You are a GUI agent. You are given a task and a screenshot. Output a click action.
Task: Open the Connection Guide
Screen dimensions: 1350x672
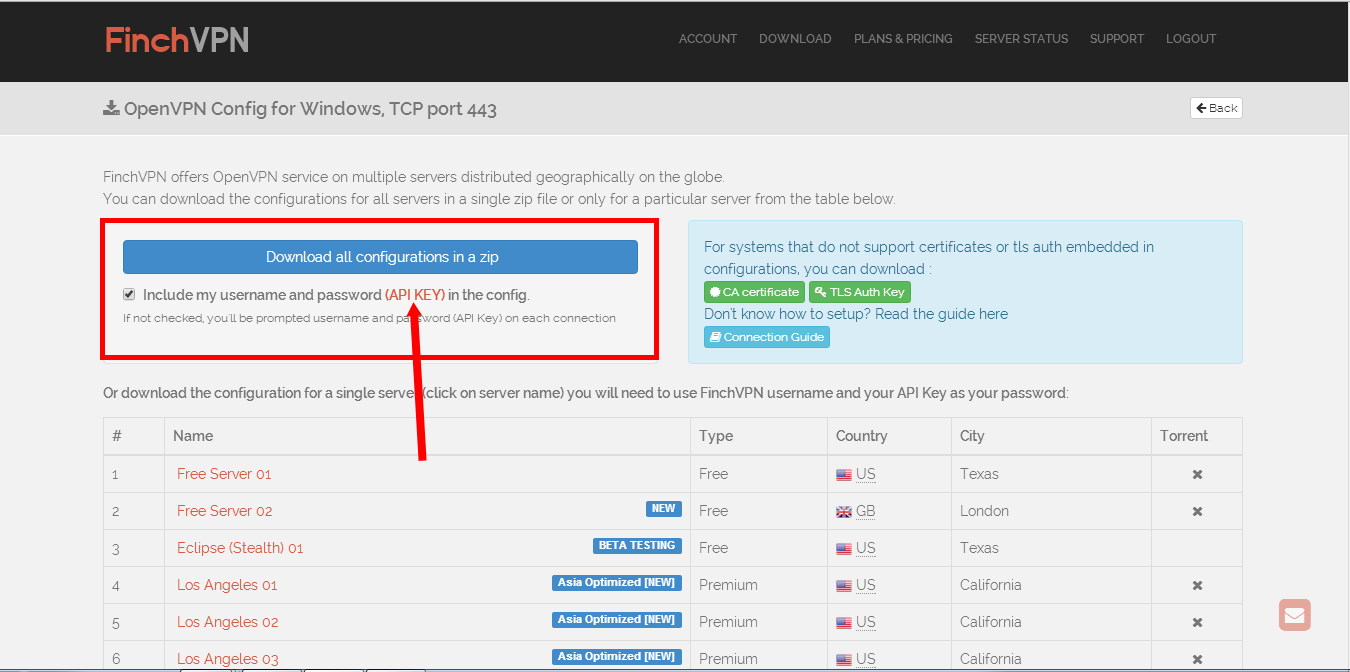tap(767, 337)
